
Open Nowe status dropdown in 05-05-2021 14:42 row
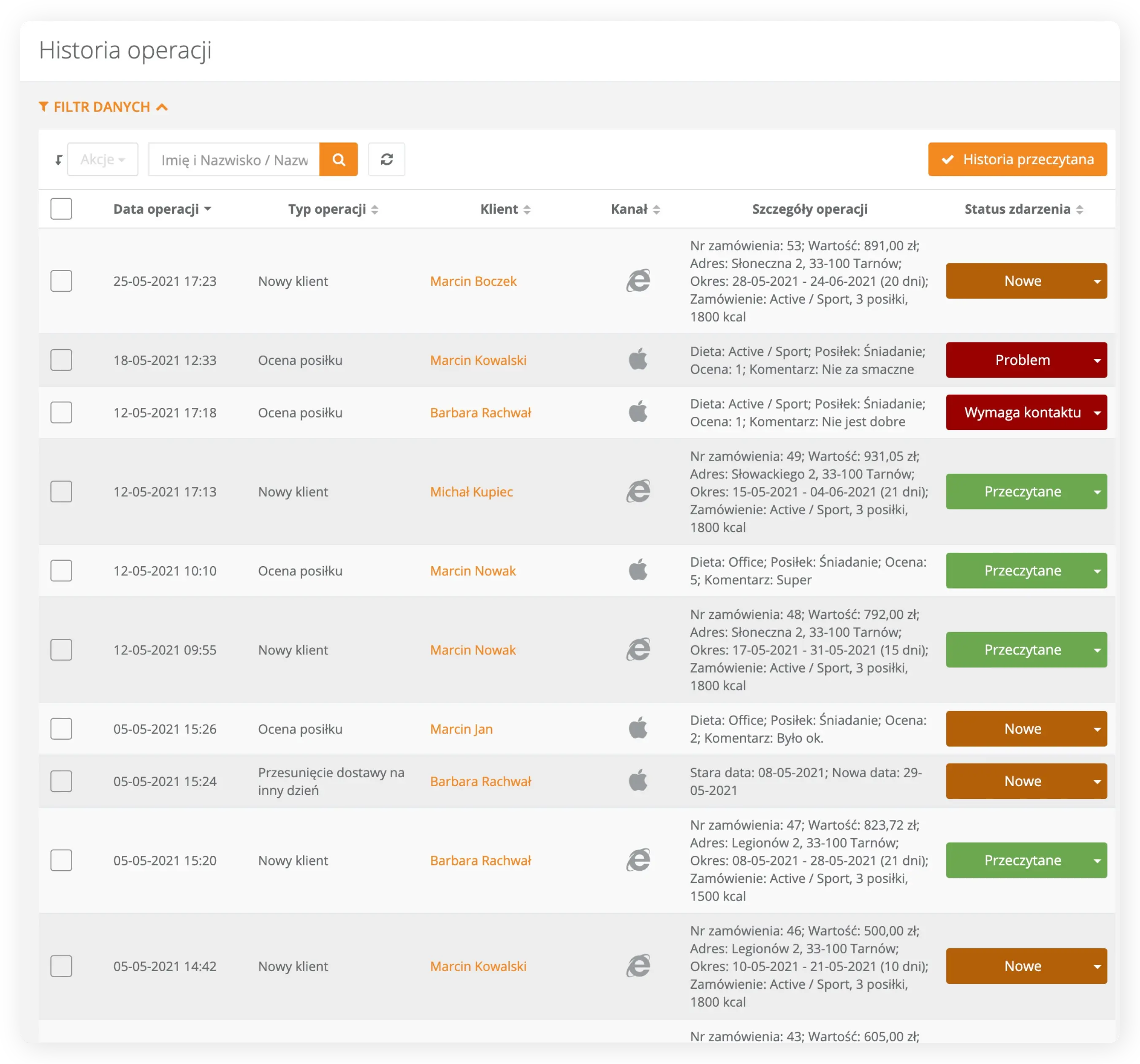point(1026,966)
